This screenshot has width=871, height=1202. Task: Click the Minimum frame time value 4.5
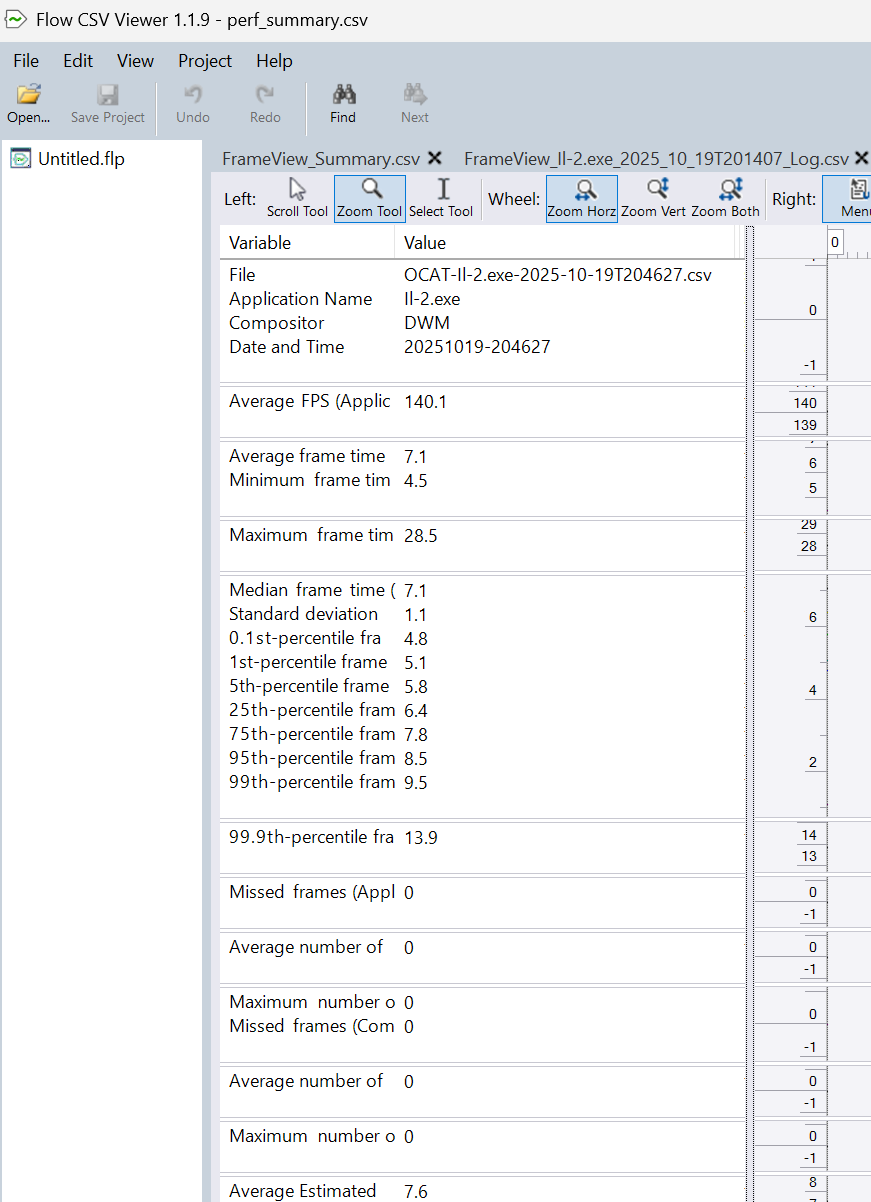[416, 480]
